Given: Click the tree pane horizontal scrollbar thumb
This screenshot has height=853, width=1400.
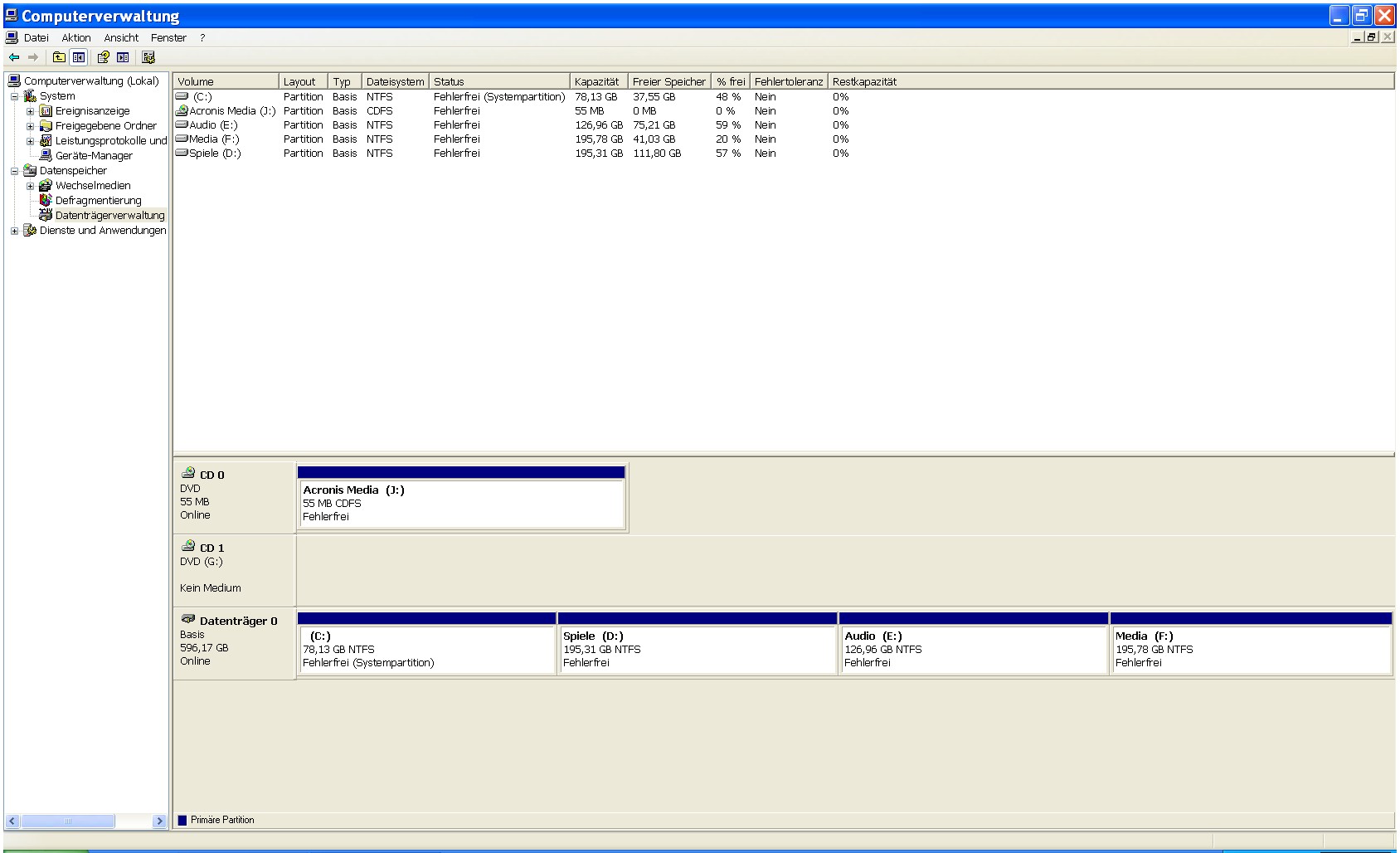Looking at the screenshot, I should [67, 821].
